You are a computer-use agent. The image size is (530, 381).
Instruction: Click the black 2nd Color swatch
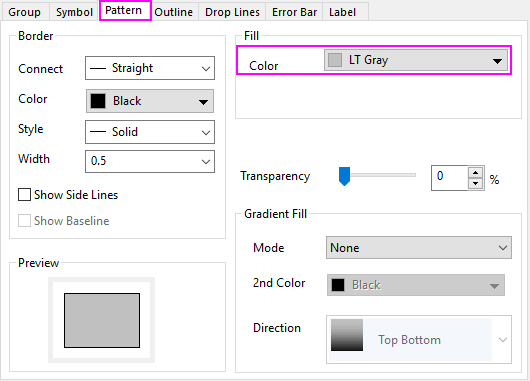(338, 285)
